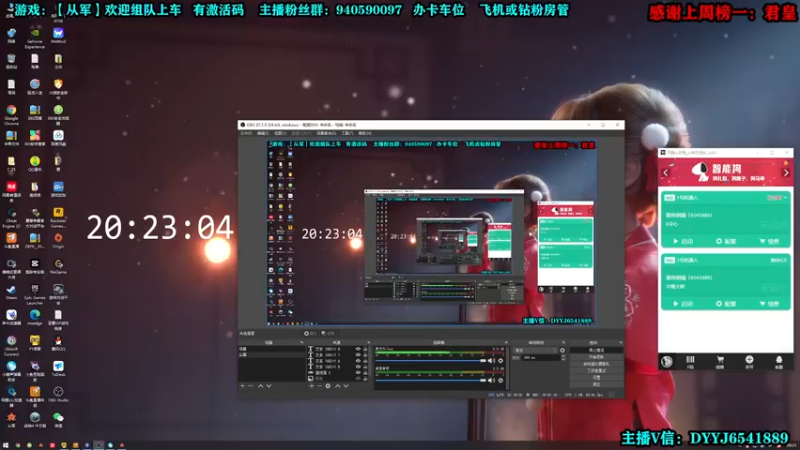
Task: Toggle visibility eye of source 文本 (GDI+) 5
Action: (x=358, y=366)
